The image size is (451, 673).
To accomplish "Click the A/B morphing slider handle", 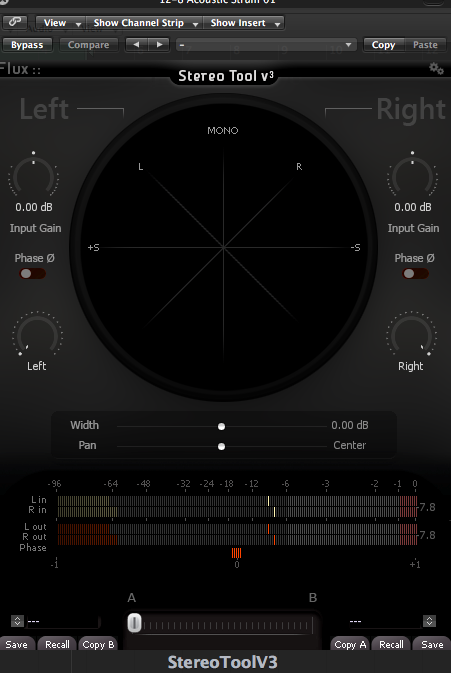I will coord(134,622).
